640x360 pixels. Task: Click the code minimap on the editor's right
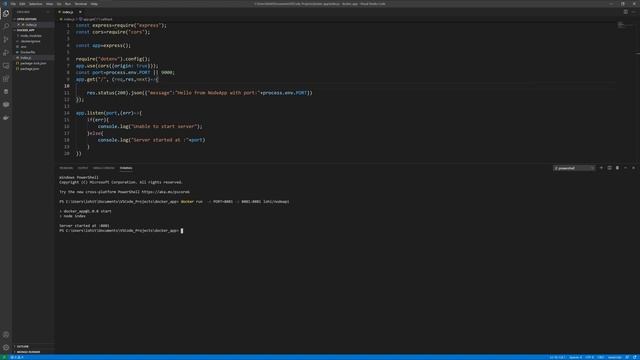click(624, 26)
